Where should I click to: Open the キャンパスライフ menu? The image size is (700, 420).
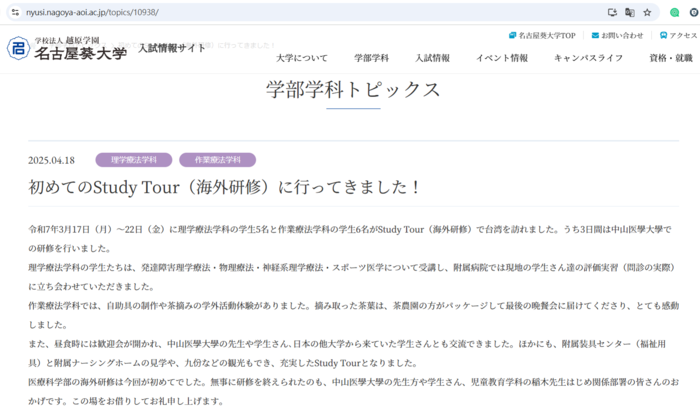(x=588, y=58)
